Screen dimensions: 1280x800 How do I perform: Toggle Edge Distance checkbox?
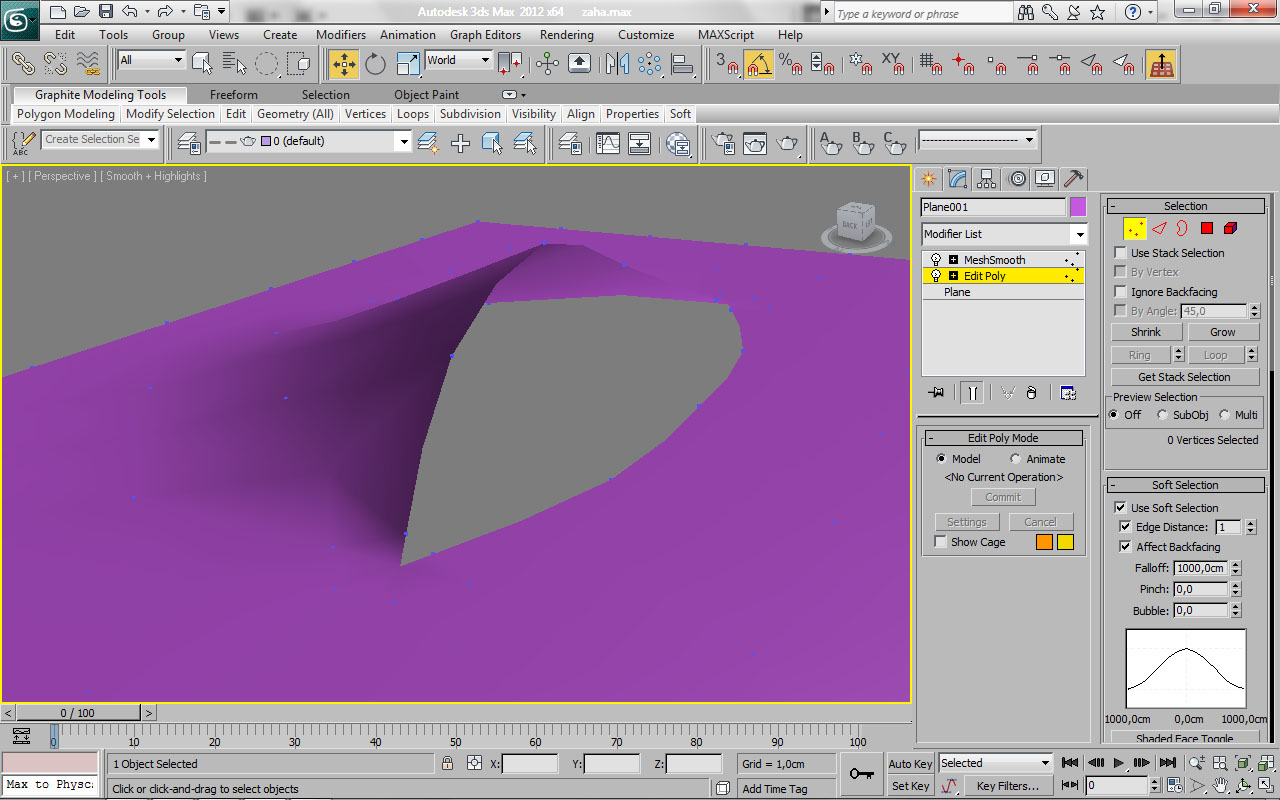[x=1127, y=527]
